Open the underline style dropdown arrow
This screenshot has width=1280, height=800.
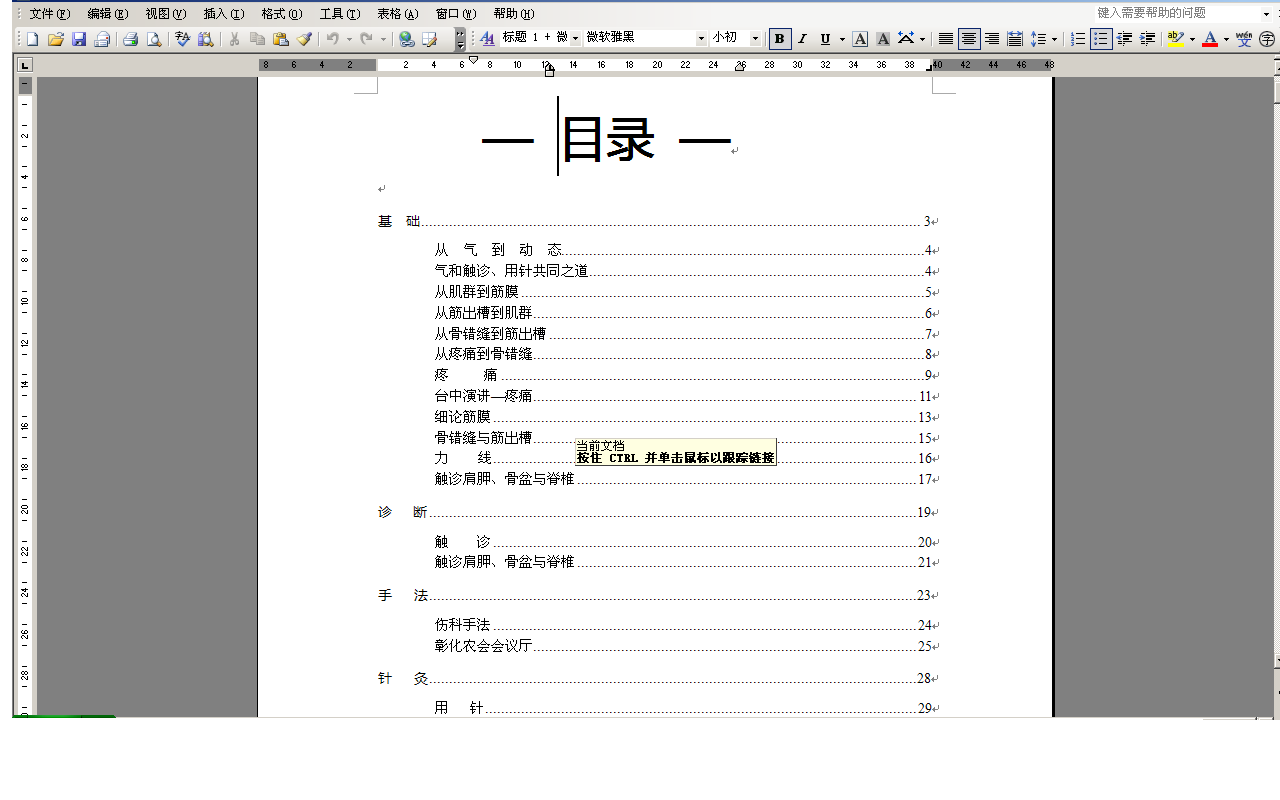842,39
